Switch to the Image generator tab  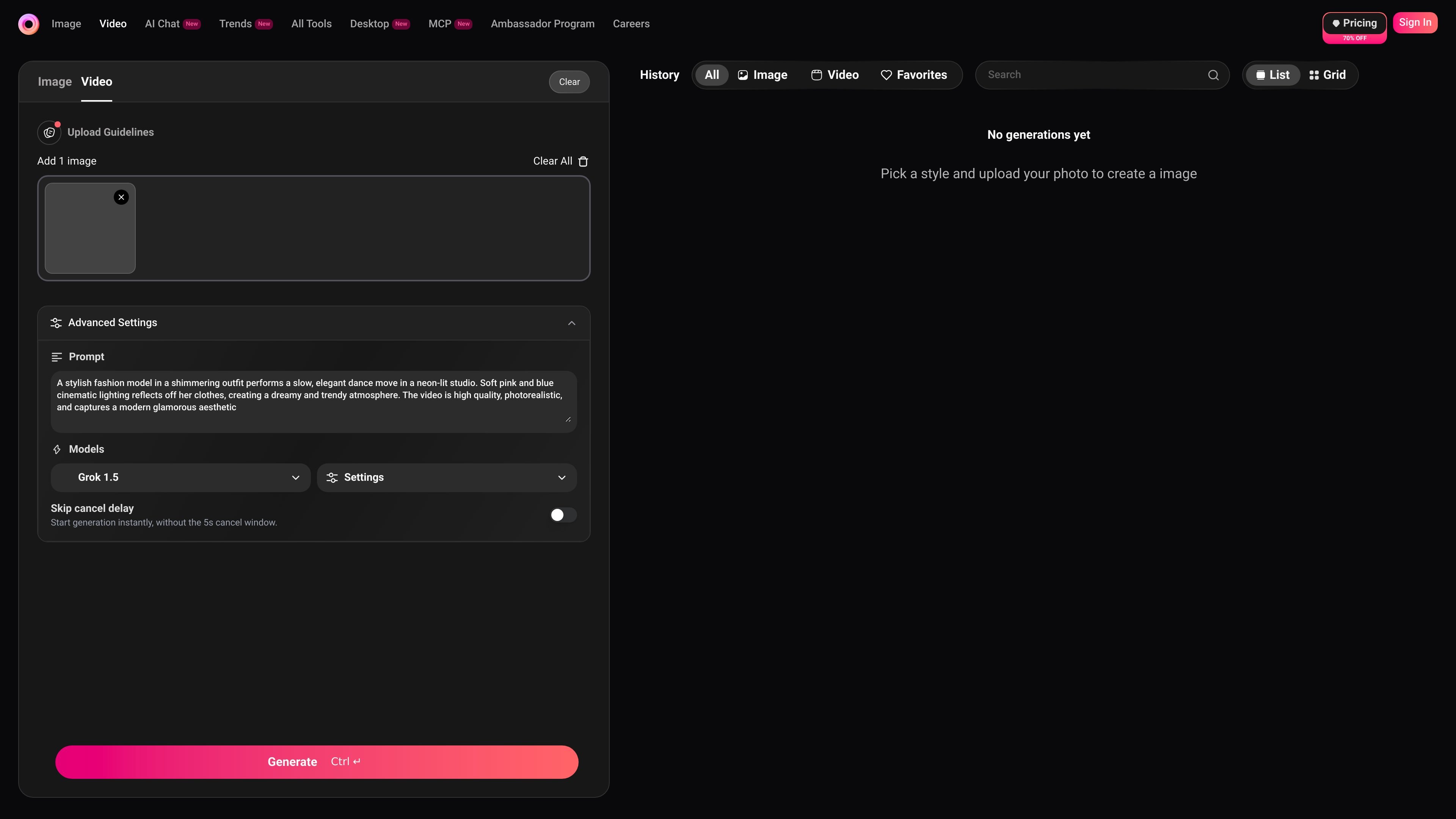55,82
